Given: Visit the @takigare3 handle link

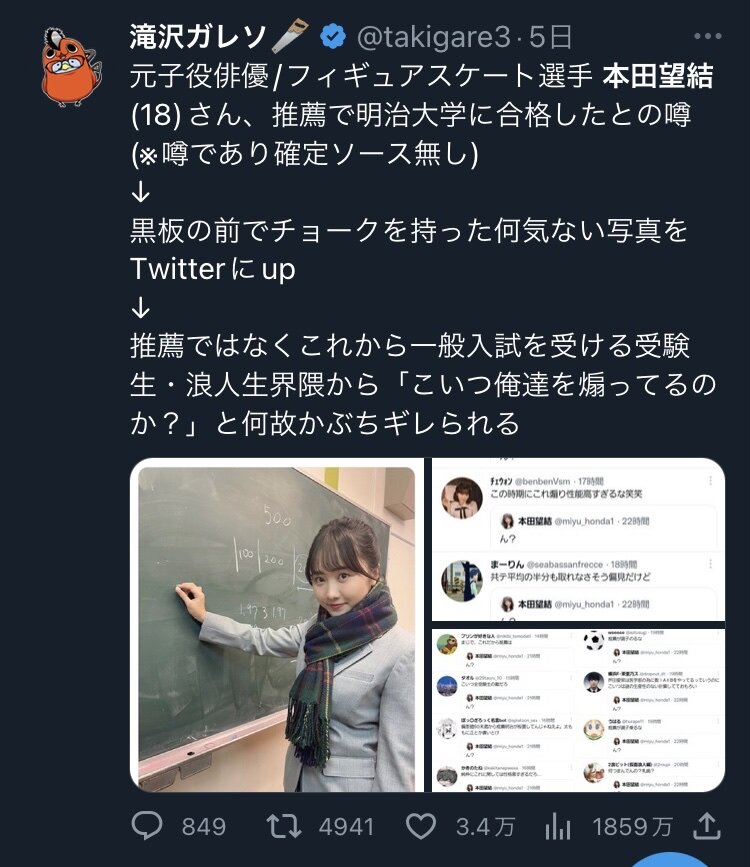Looking at the screenshot, I should point(434,36).
